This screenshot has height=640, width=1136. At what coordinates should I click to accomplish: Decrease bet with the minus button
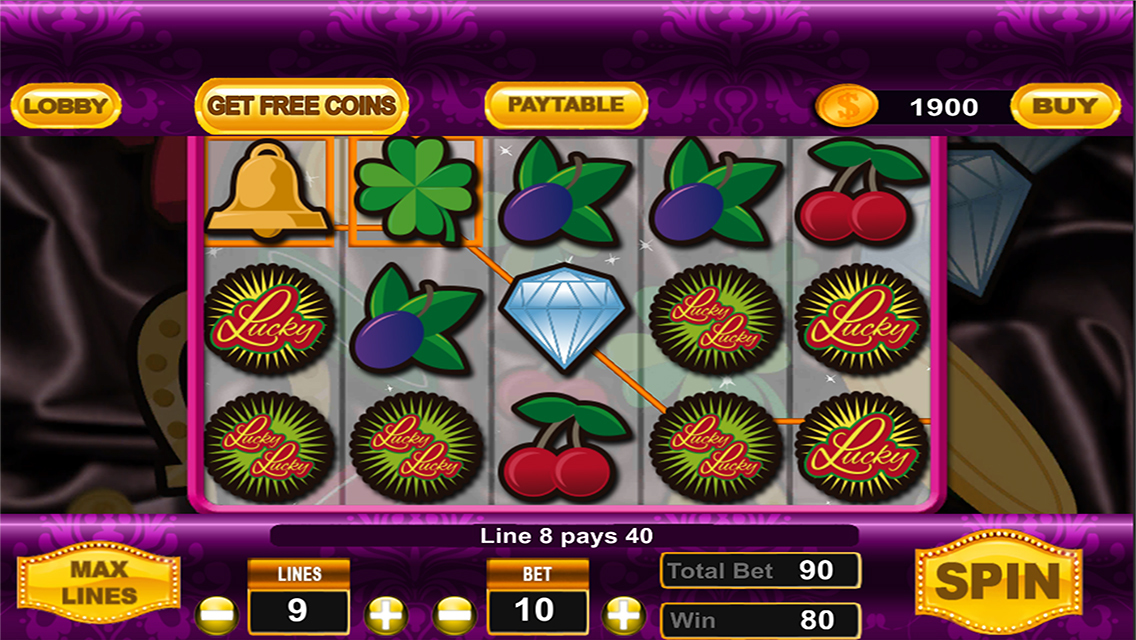454,616
